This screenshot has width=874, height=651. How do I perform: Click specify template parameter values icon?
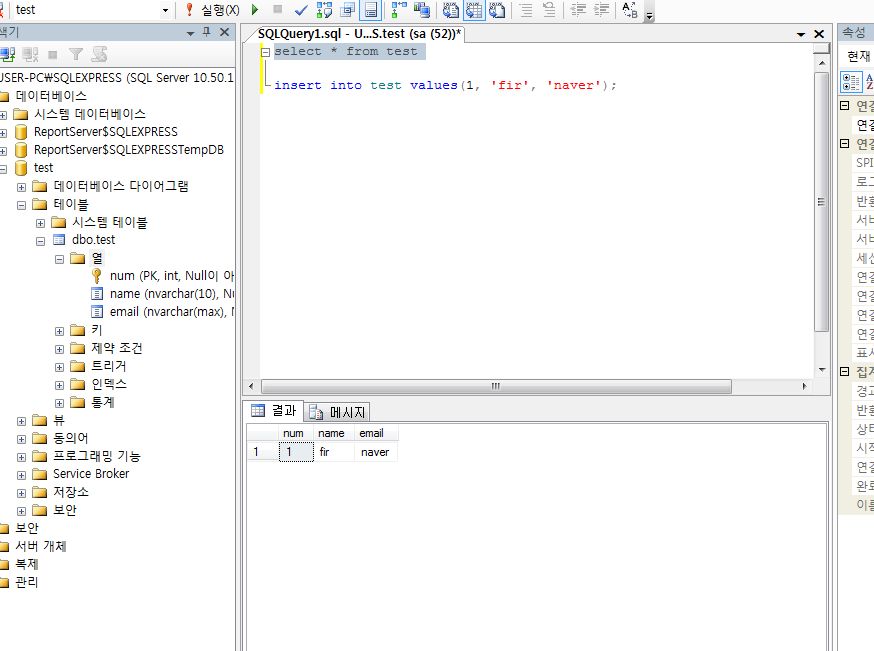(630, 10)
